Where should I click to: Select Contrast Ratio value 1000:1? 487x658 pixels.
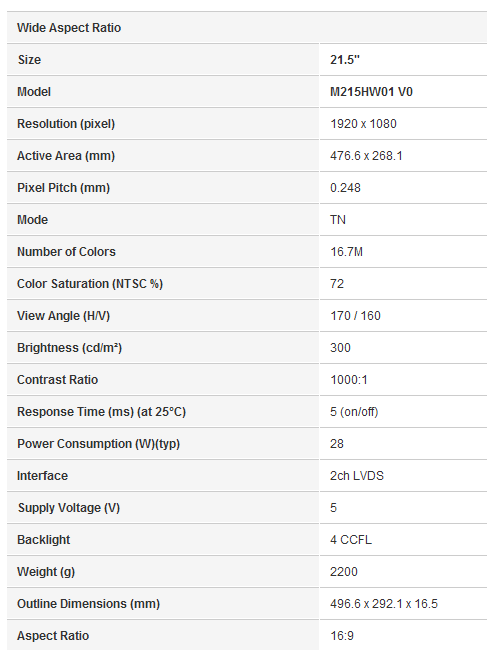tap(349, 380)
